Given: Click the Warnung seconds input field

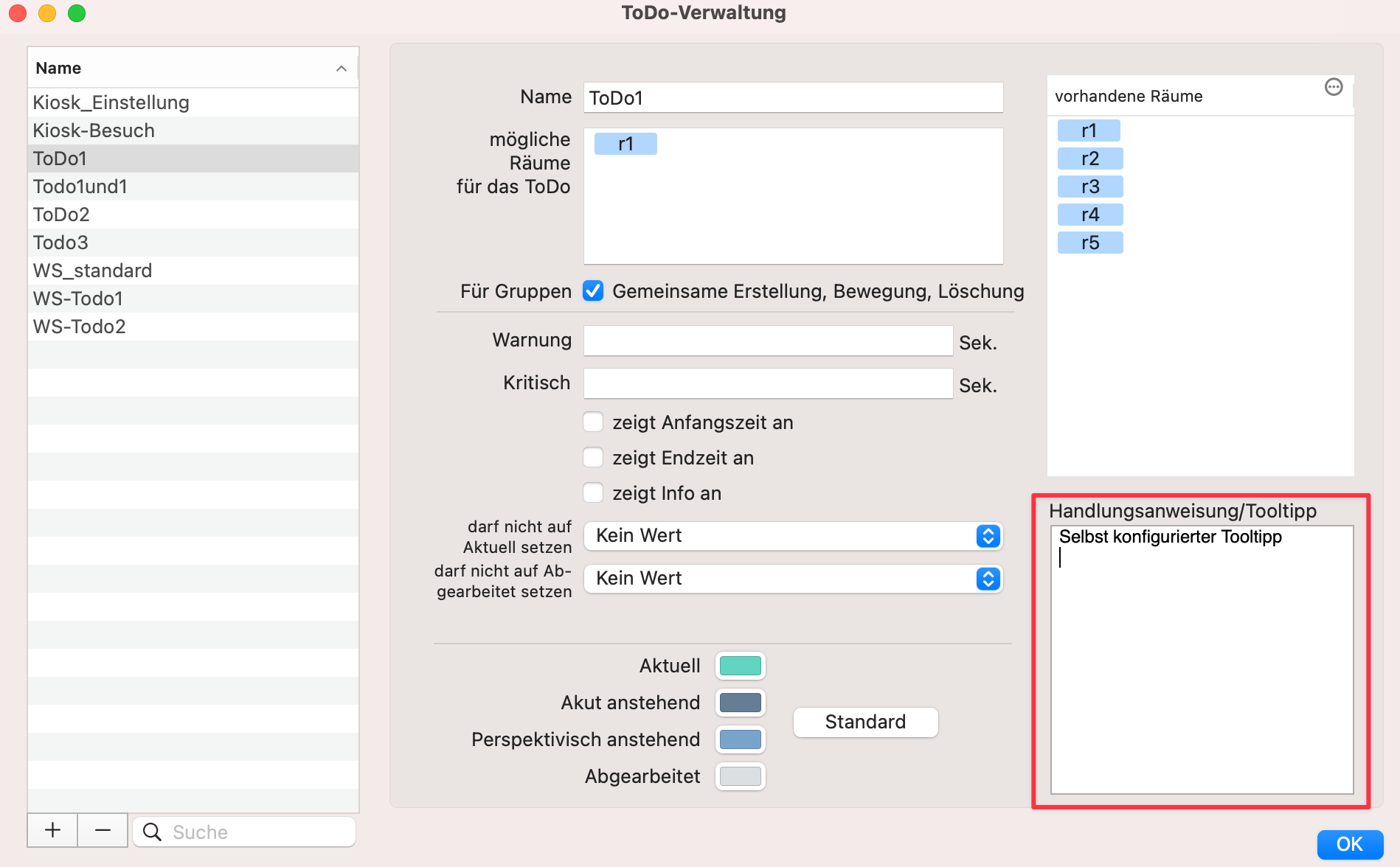Looking at the screenshot, I should pyautogui.click(x=768, y=341).
